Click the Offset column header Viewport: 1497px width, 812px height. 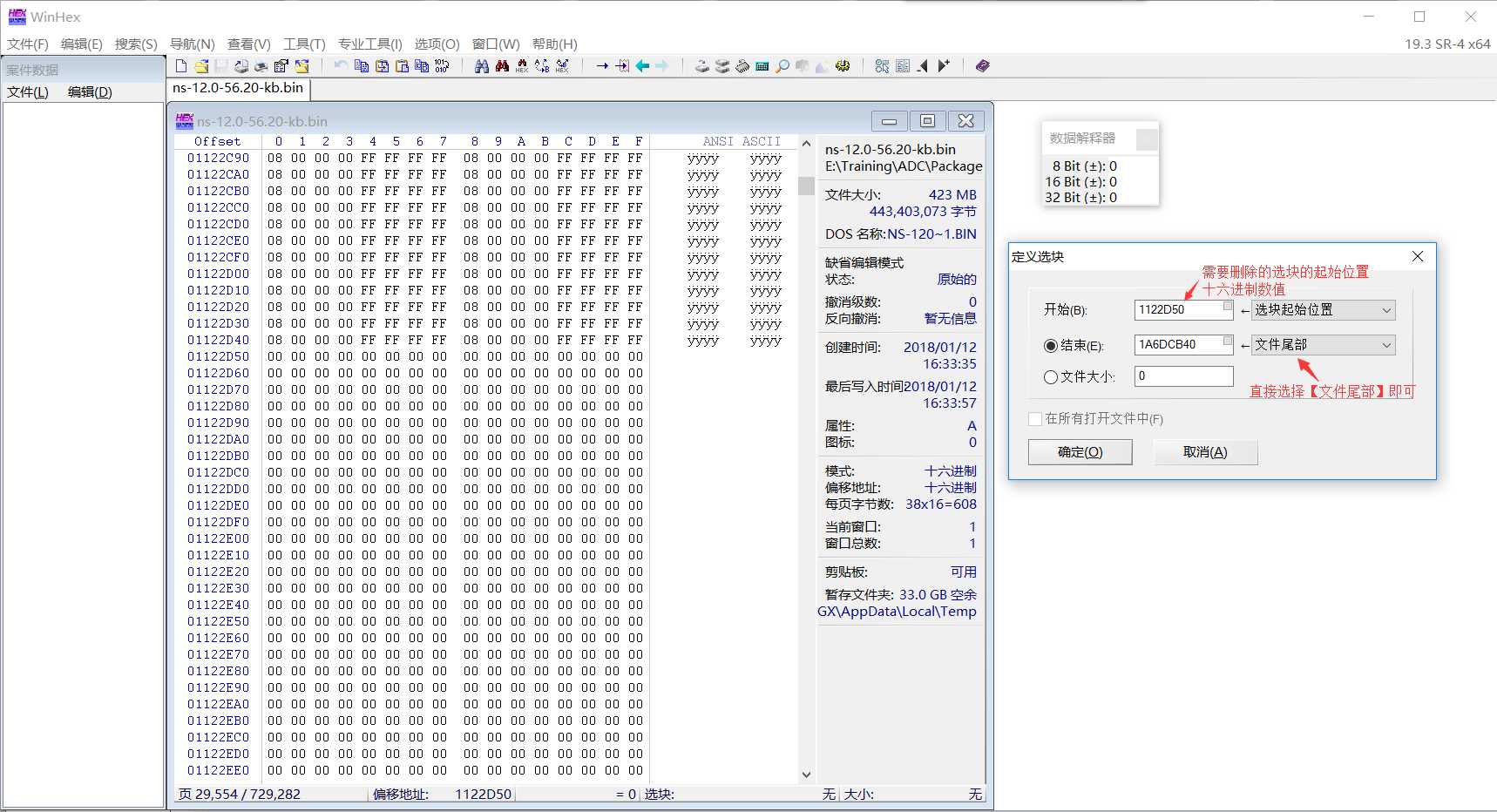(x=217, y=141)
